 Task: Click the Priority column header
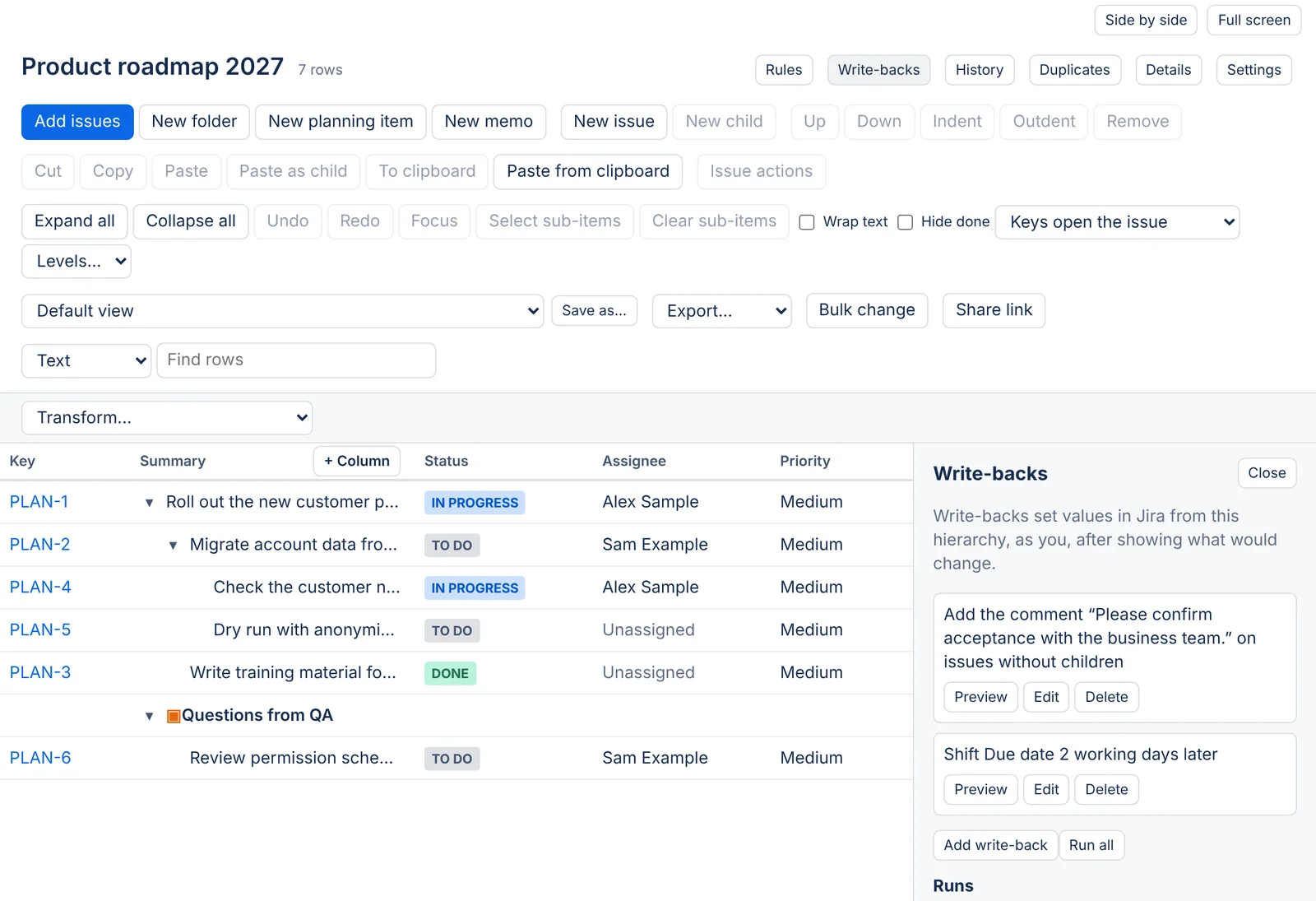805,462
